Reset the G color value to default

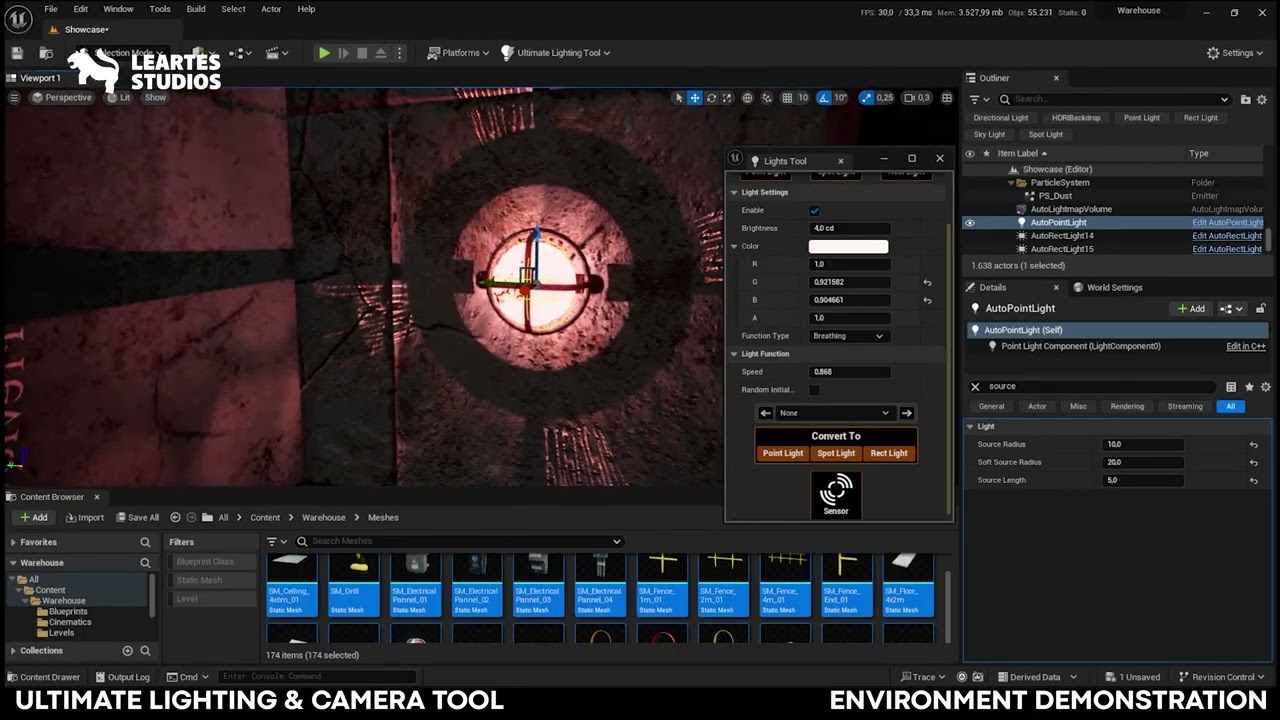[x=927, y=282]
